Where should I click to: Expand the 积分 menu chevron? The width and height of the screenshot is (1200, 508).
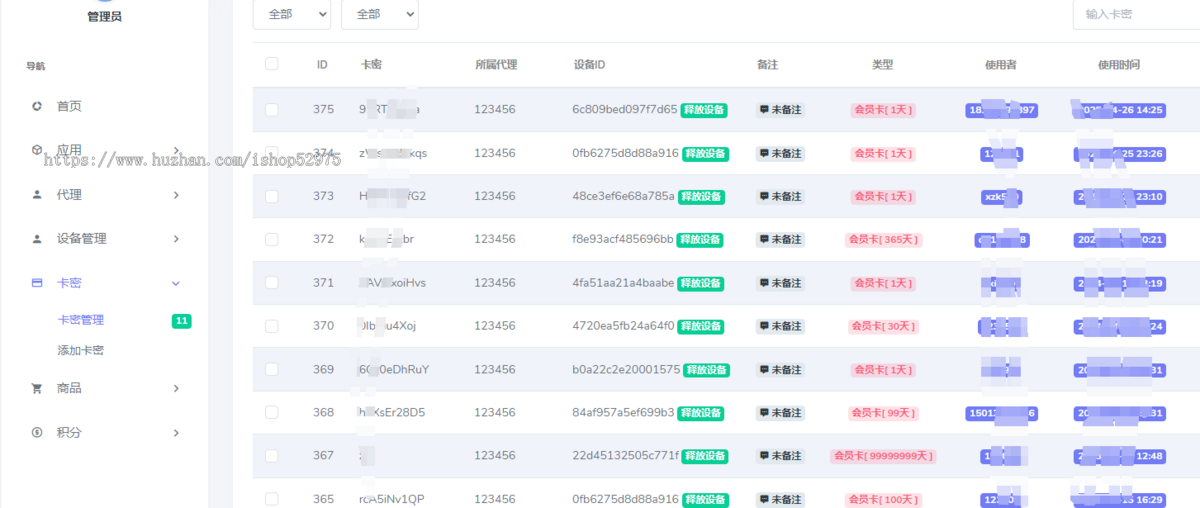[x=177, y=433]
